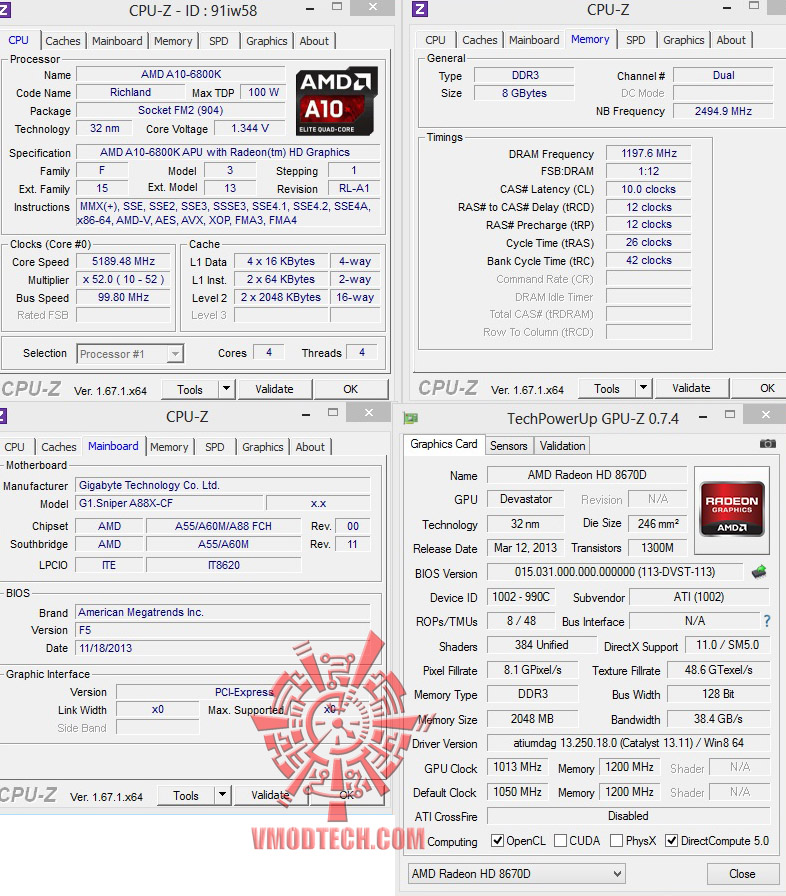
Task: Click the Socket FM2 (904) package field
Action: [181, 110]
